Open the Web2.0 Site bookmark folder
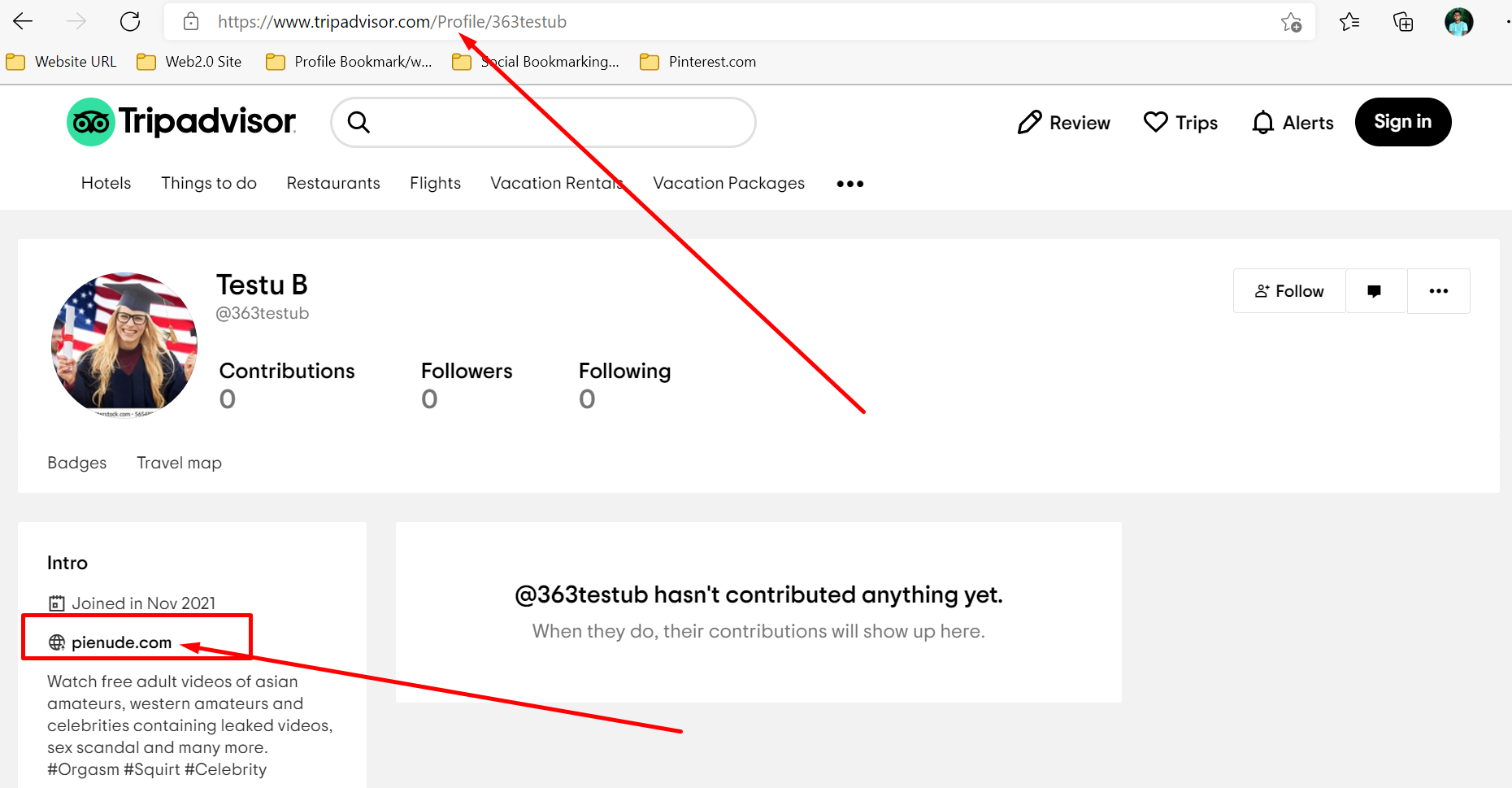 (x=189, y=62)
